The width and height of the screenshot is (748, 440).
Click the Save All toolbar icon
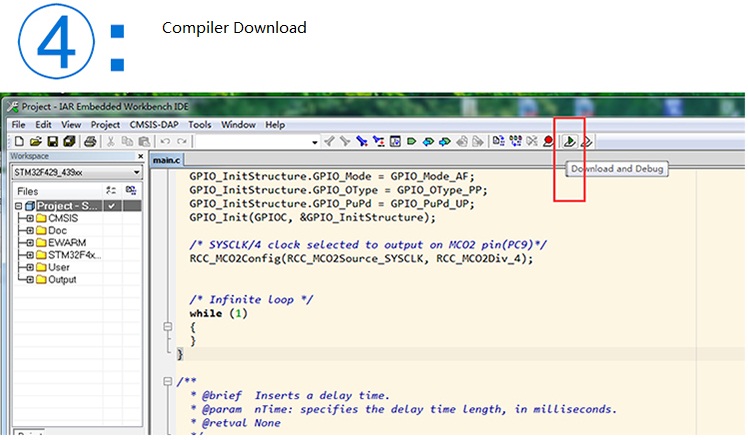click(69, 142)
